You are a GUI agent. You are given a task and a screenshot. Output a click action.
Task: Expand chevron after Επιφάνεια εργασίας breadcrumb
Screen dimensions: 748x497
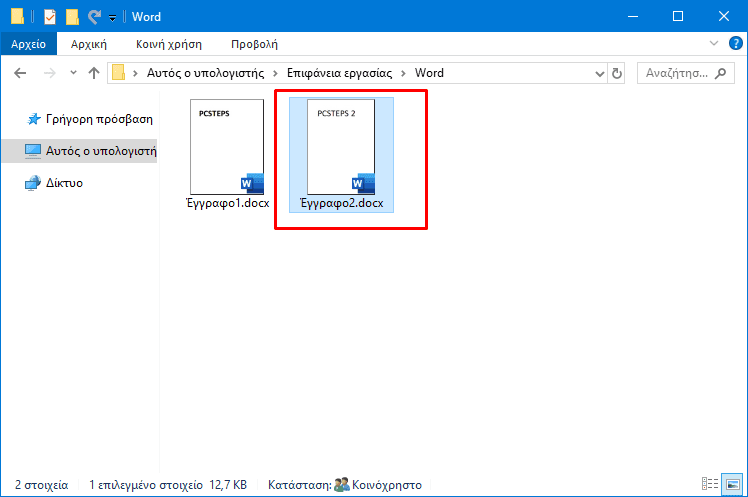tap(403, 73)
